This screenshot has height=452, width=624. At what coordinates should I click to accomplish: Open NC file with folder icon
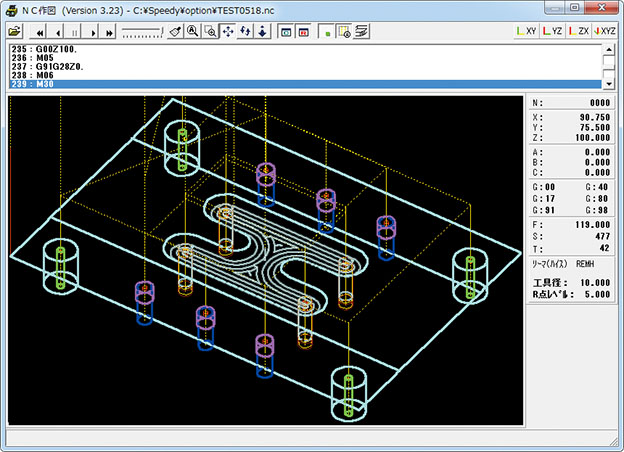coord(15,31)
